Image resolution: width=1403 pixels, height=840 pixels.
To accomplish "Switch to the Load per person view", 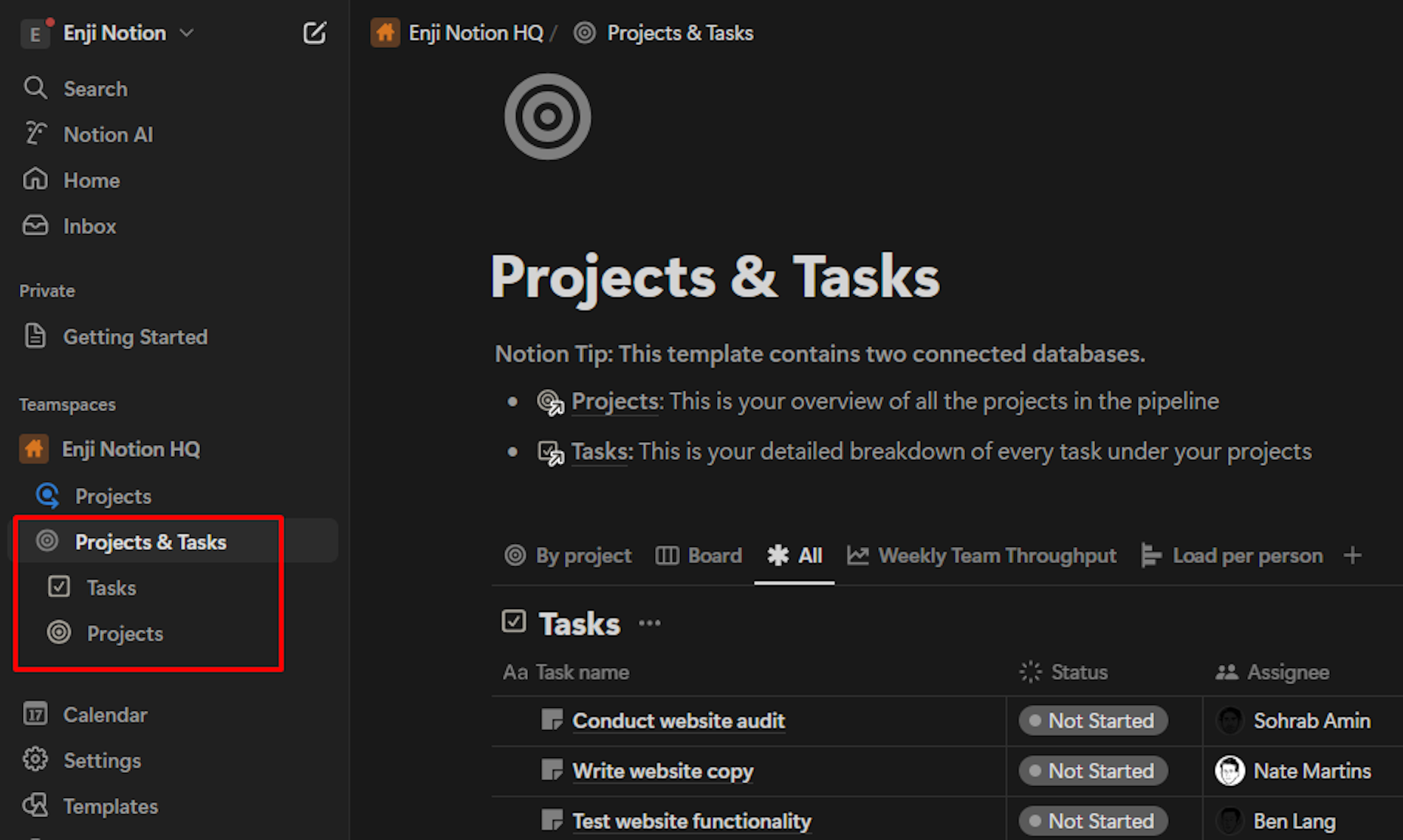I will click(1231, 555).
